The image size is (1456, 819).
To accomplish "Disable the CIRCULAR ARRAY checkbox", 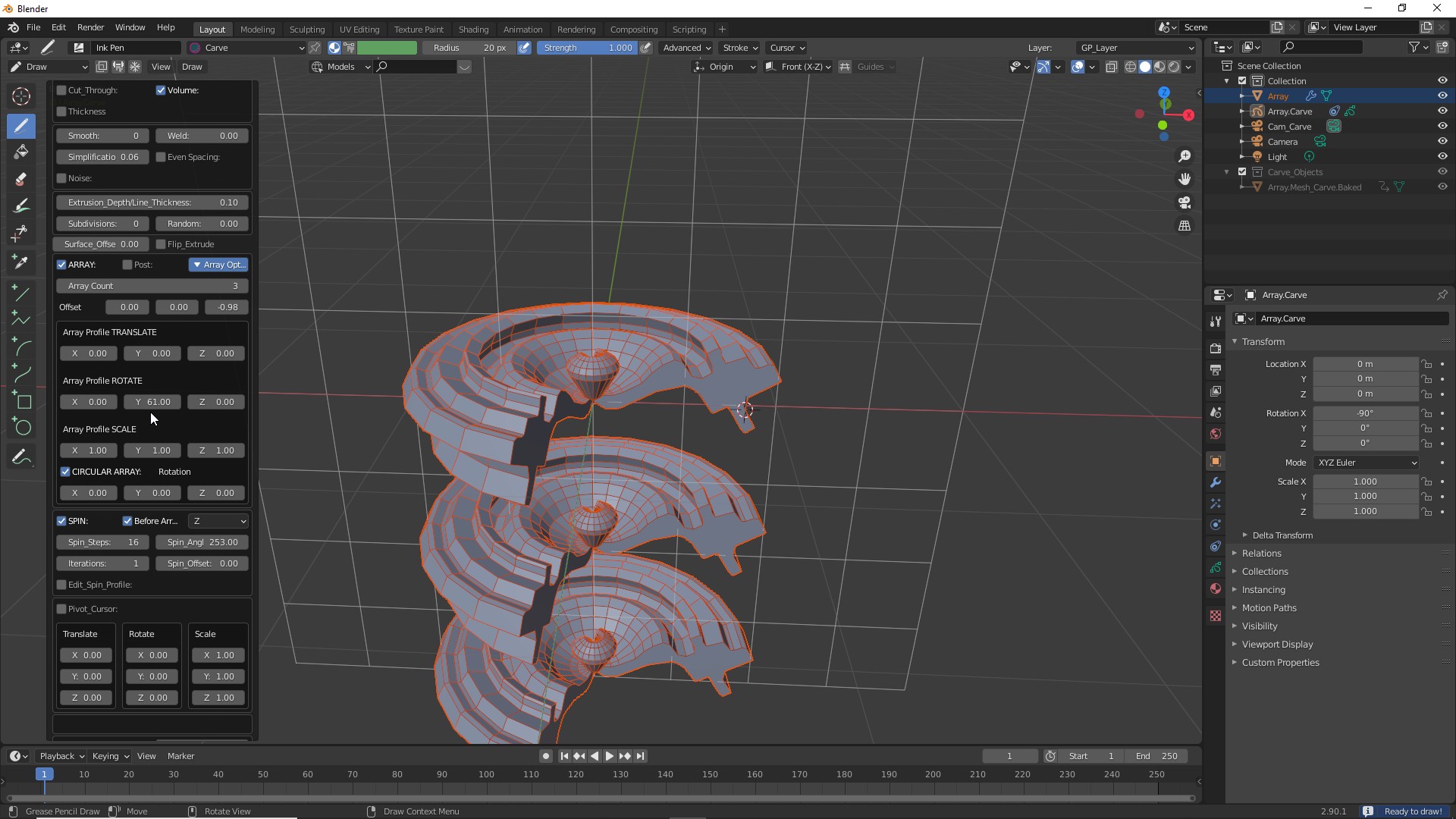I will point(65,472).
